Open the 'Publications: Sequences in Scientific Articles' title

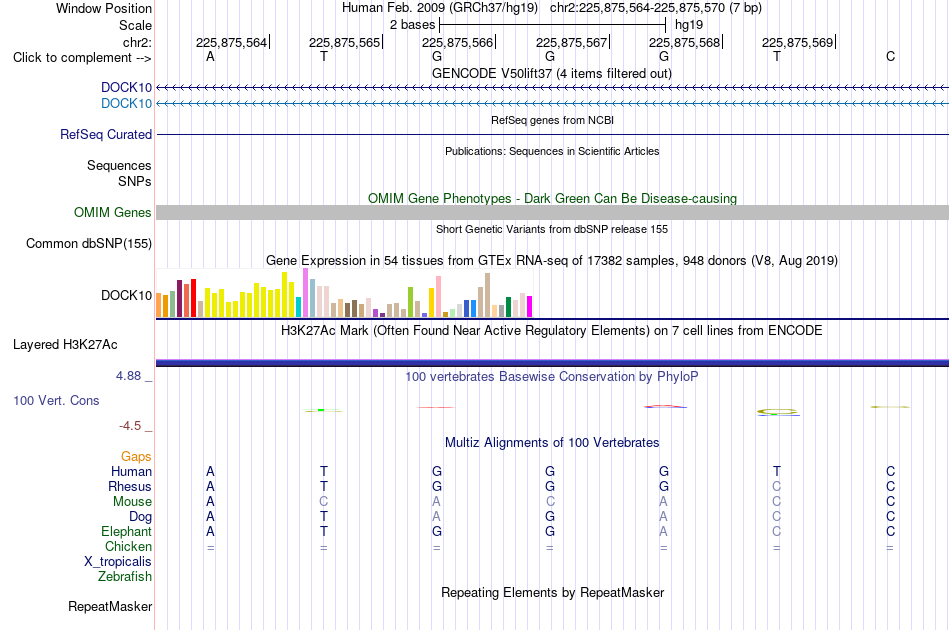pyautogui.click(x=552, y=151)
